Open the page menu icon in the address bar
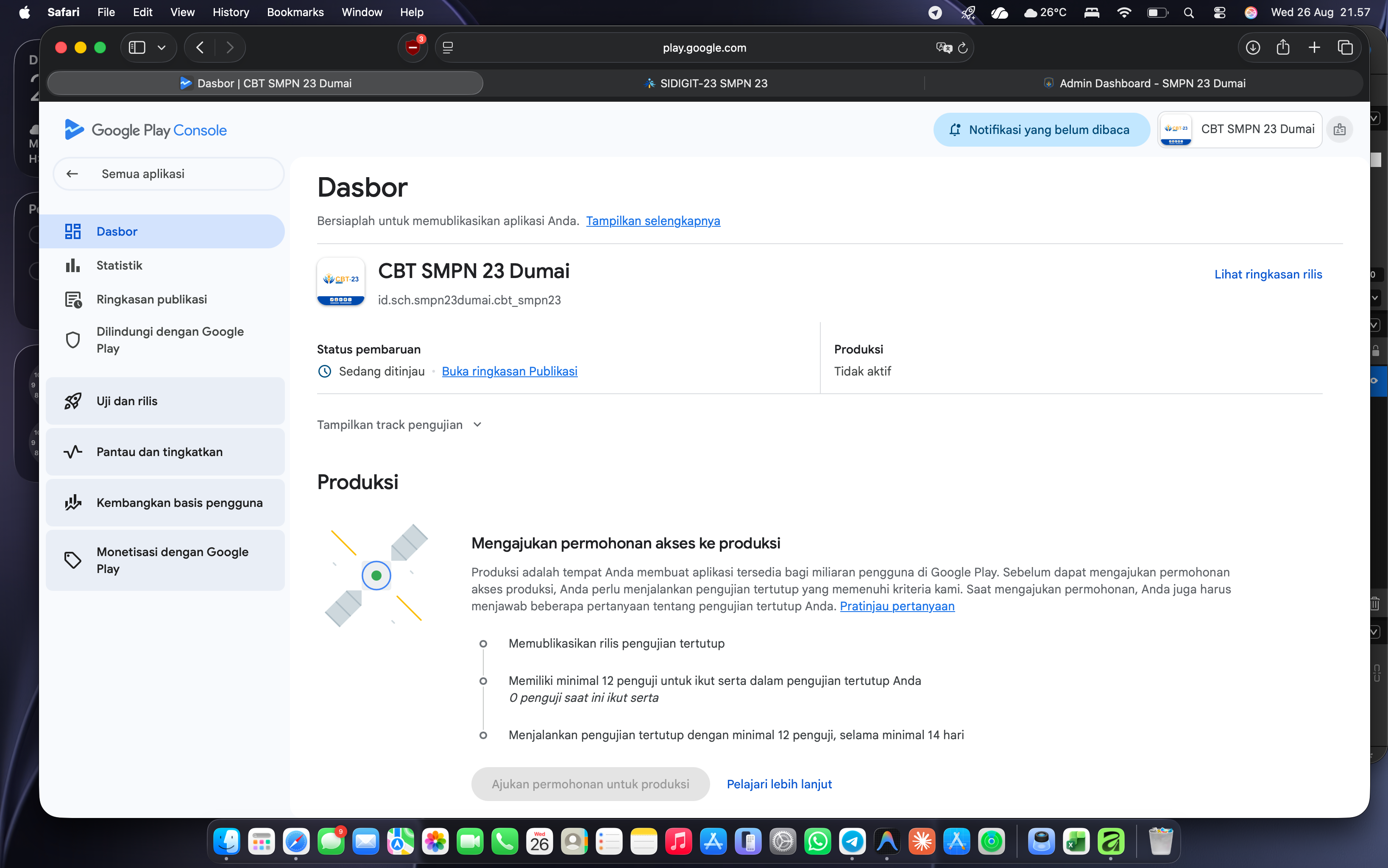1388x868 pixels. 448,47
